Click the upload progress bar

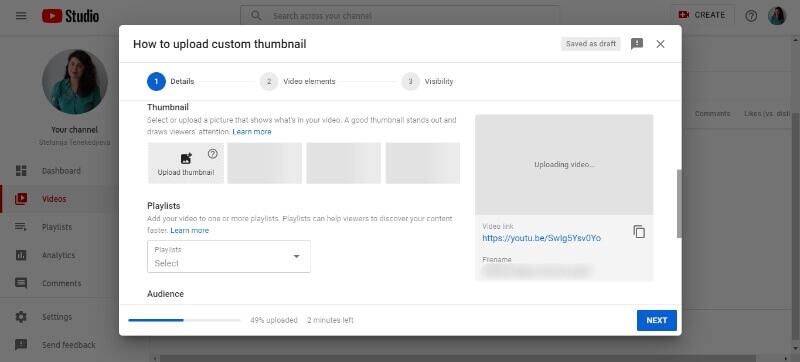tap(184, 320)
